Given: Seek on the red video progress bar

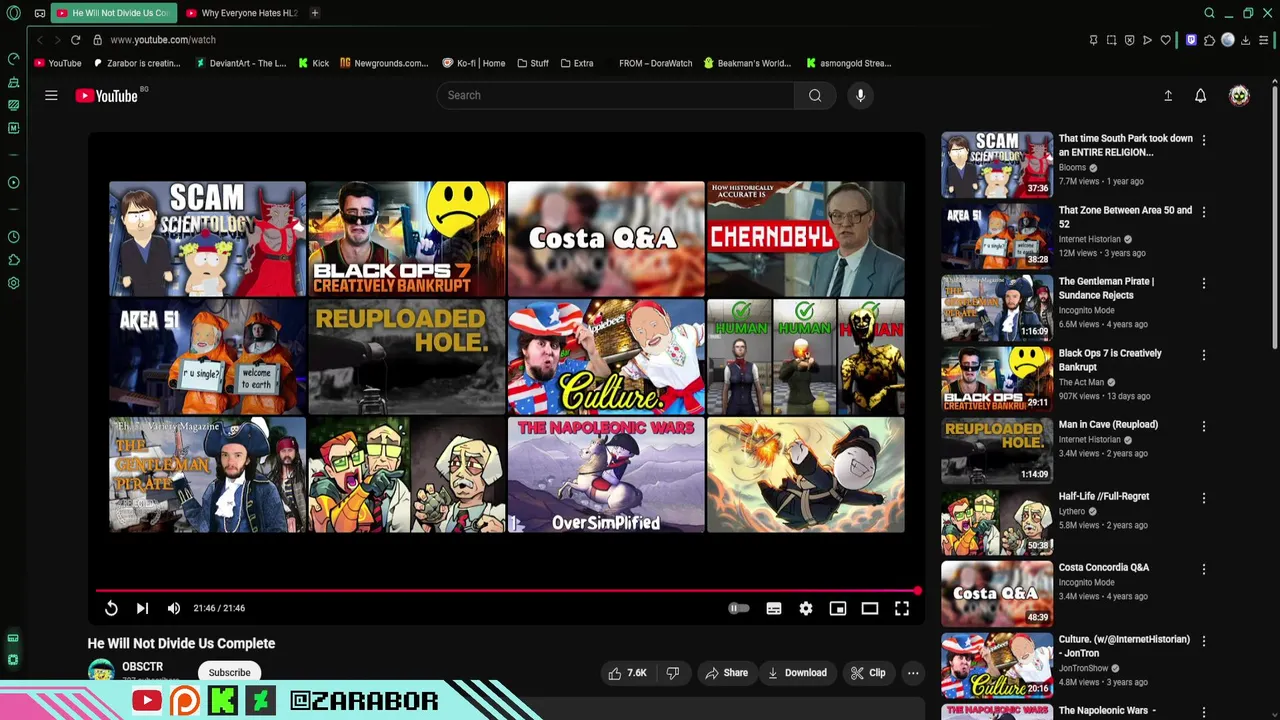Looking at the screenshot, I should click(x=506, y=591).
